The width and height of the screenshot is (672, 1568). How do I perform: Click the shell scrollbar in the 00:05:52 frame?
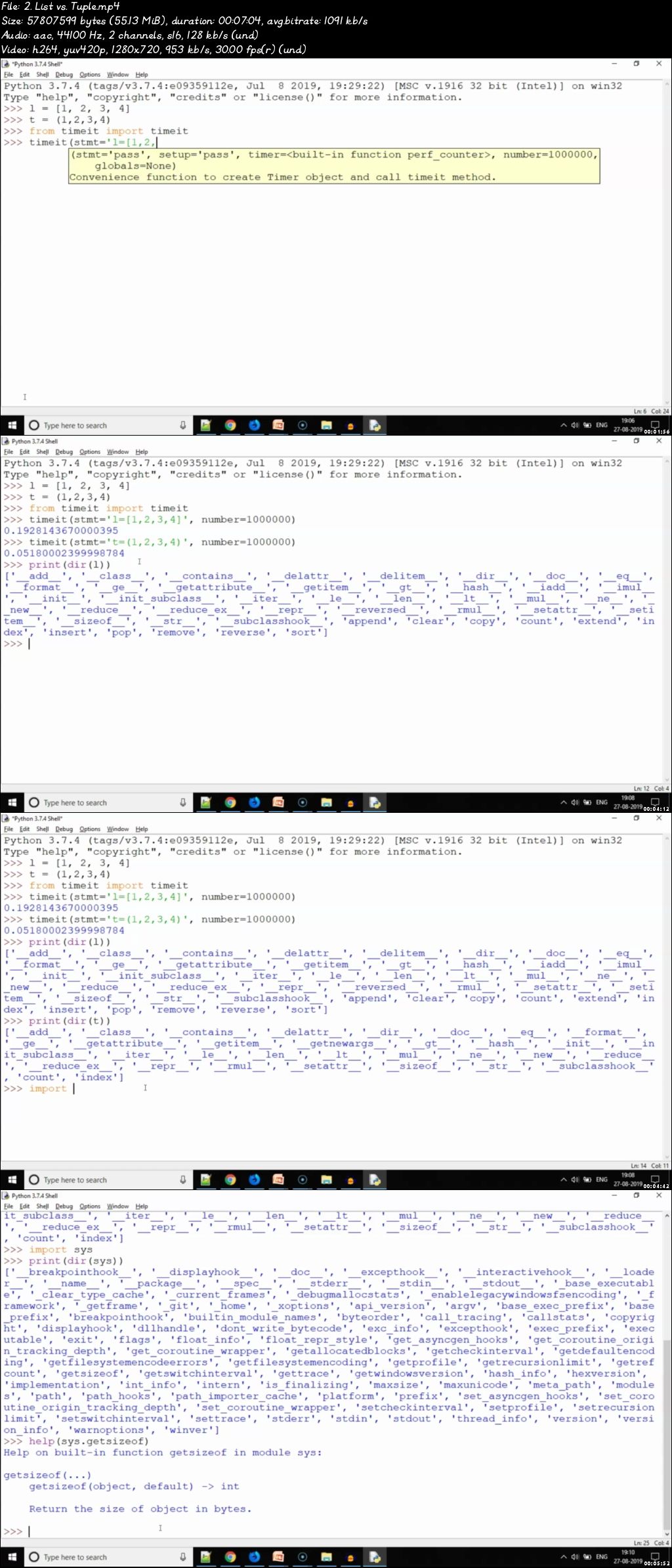pos(667,1376)
